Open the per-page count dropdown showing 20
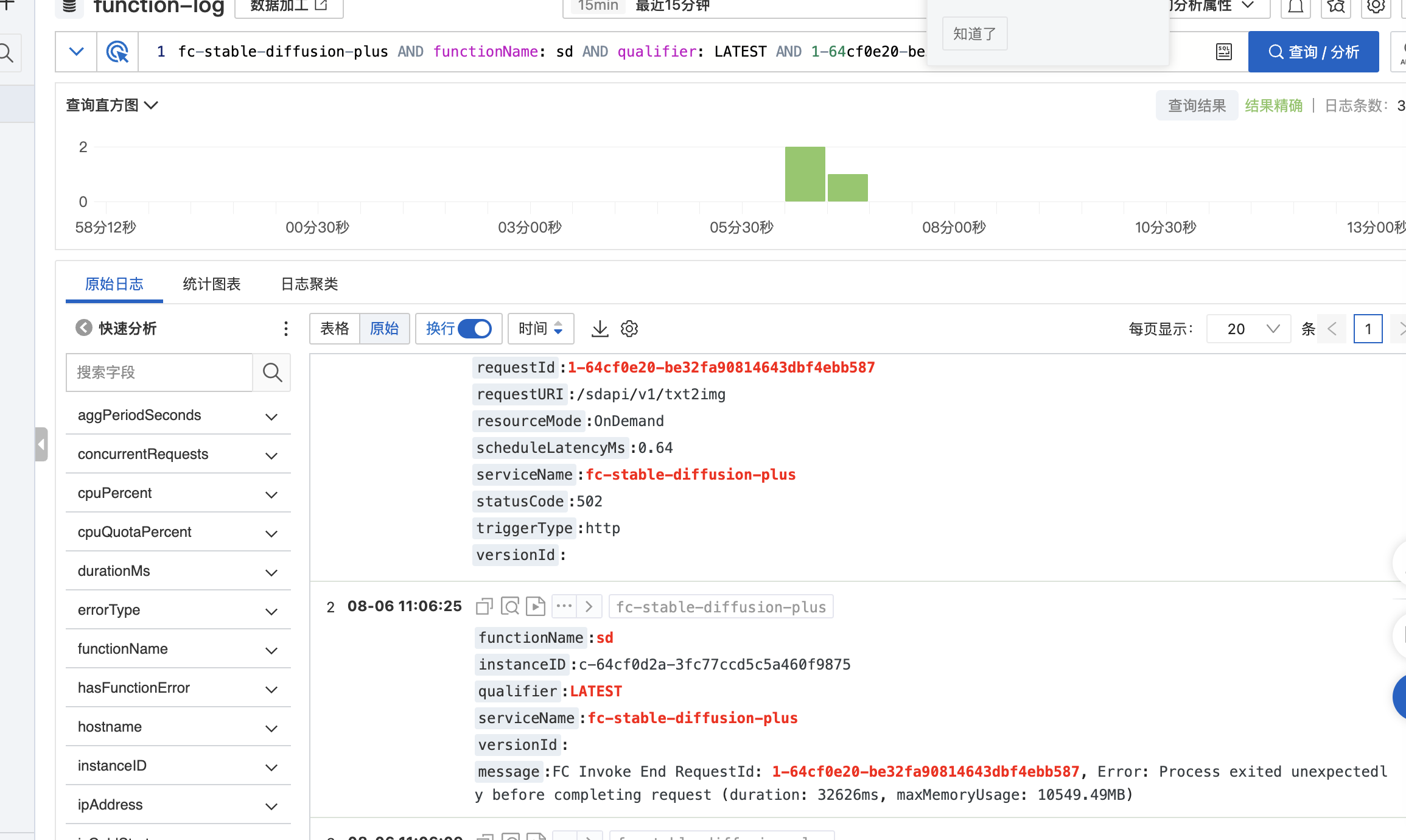 [x=1248, y=329]
